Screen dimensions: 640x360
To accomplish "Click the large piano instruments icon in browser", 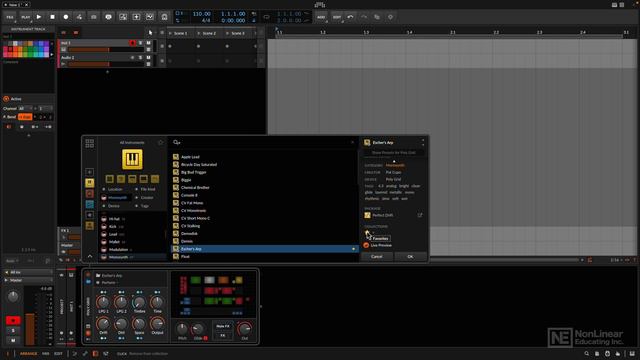I will point(132,159).
